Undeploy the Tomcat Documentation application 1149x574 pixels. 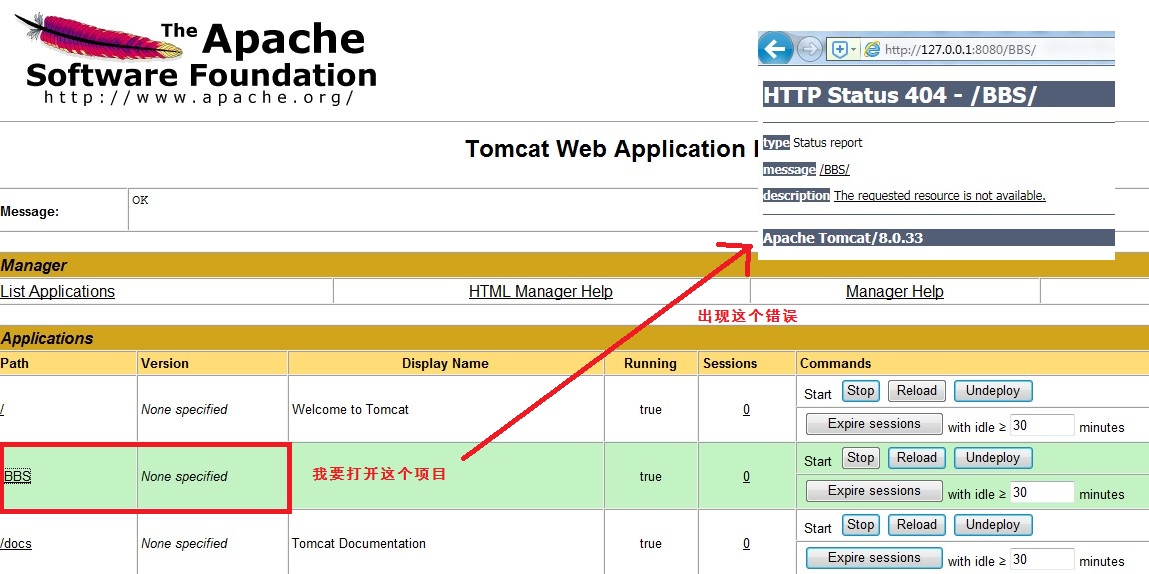(993, 524)
